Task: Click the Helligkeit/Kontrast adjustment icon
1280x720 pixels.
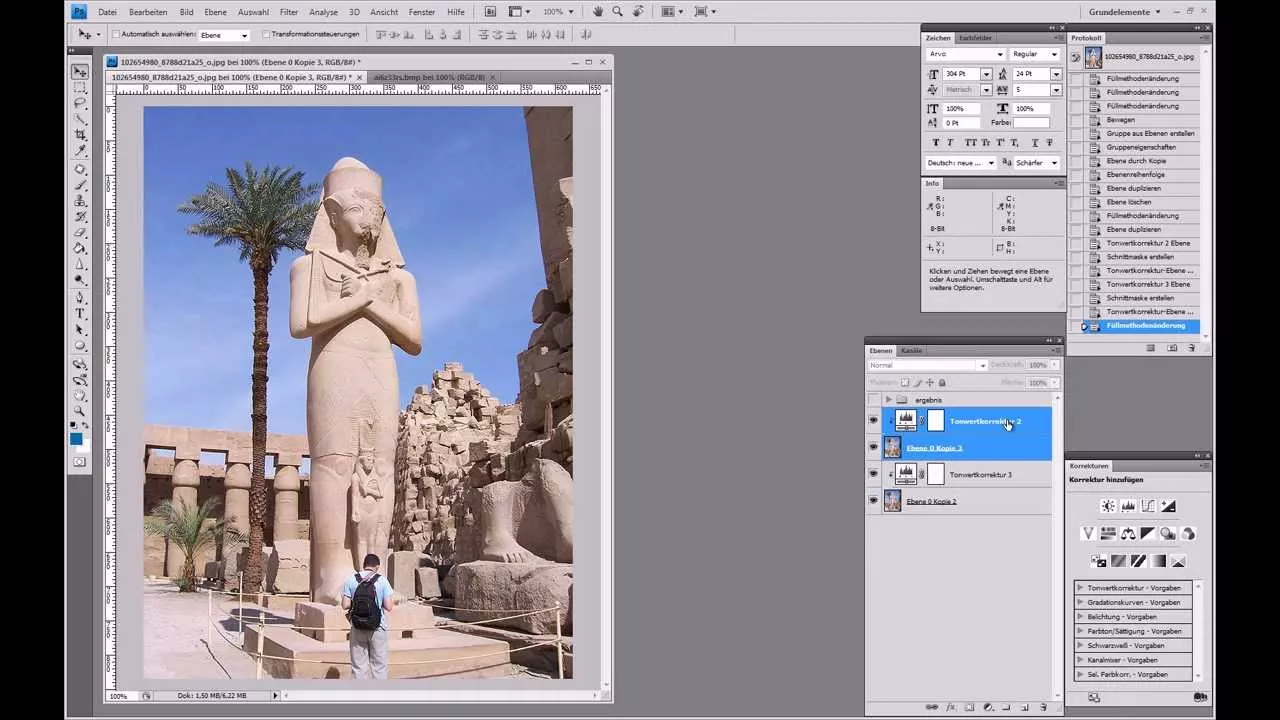Action: pos(1108,506)
